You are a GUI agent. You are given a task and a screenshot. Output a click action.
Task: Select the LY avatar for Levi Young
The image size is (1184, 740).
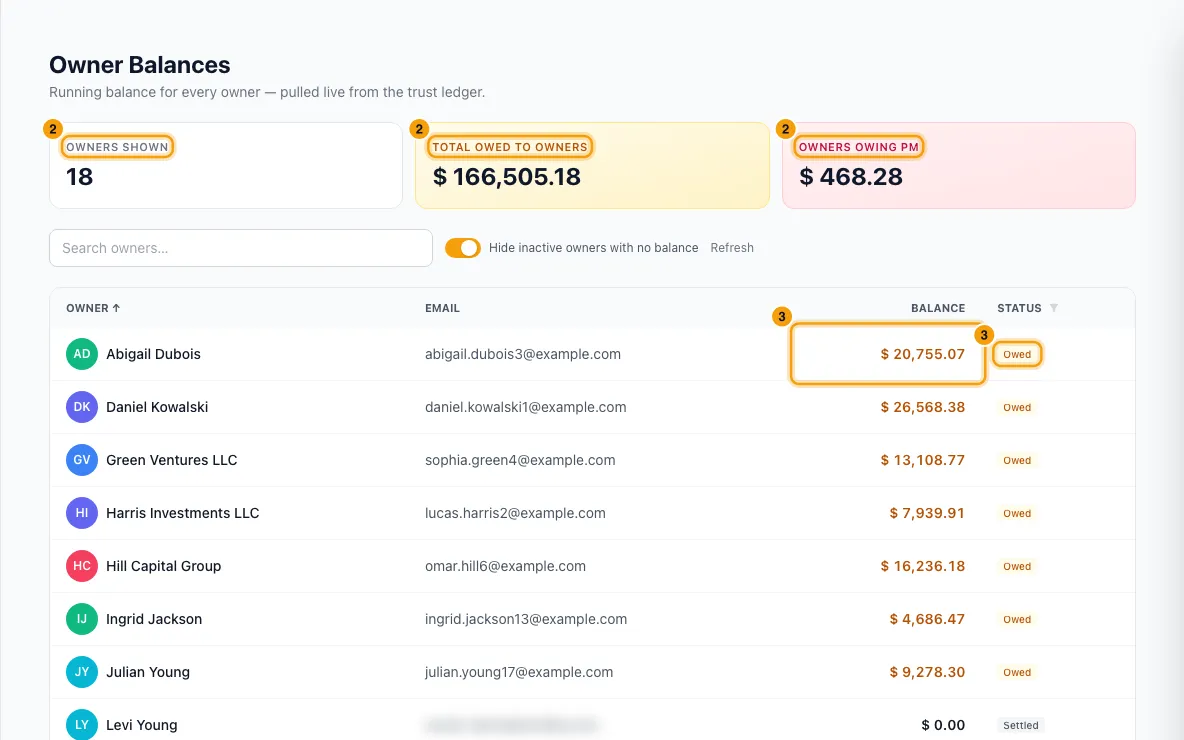coord(82,725)
